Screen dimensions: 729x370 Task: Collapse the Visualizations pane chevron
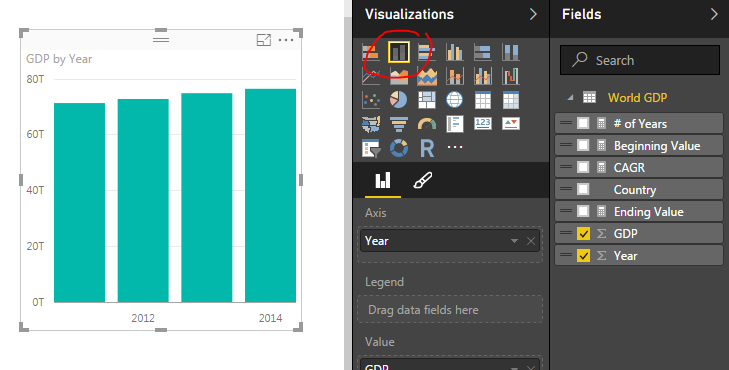(533, 14)
